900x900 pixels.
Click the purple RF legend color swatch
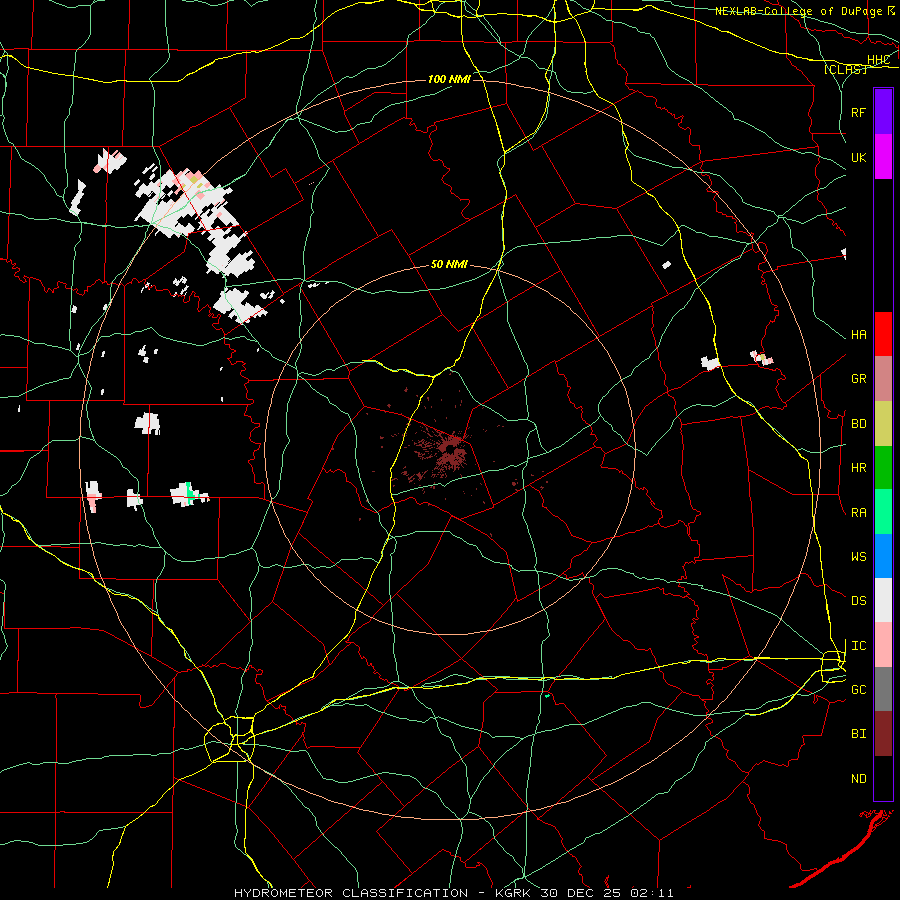pos(883,111)
